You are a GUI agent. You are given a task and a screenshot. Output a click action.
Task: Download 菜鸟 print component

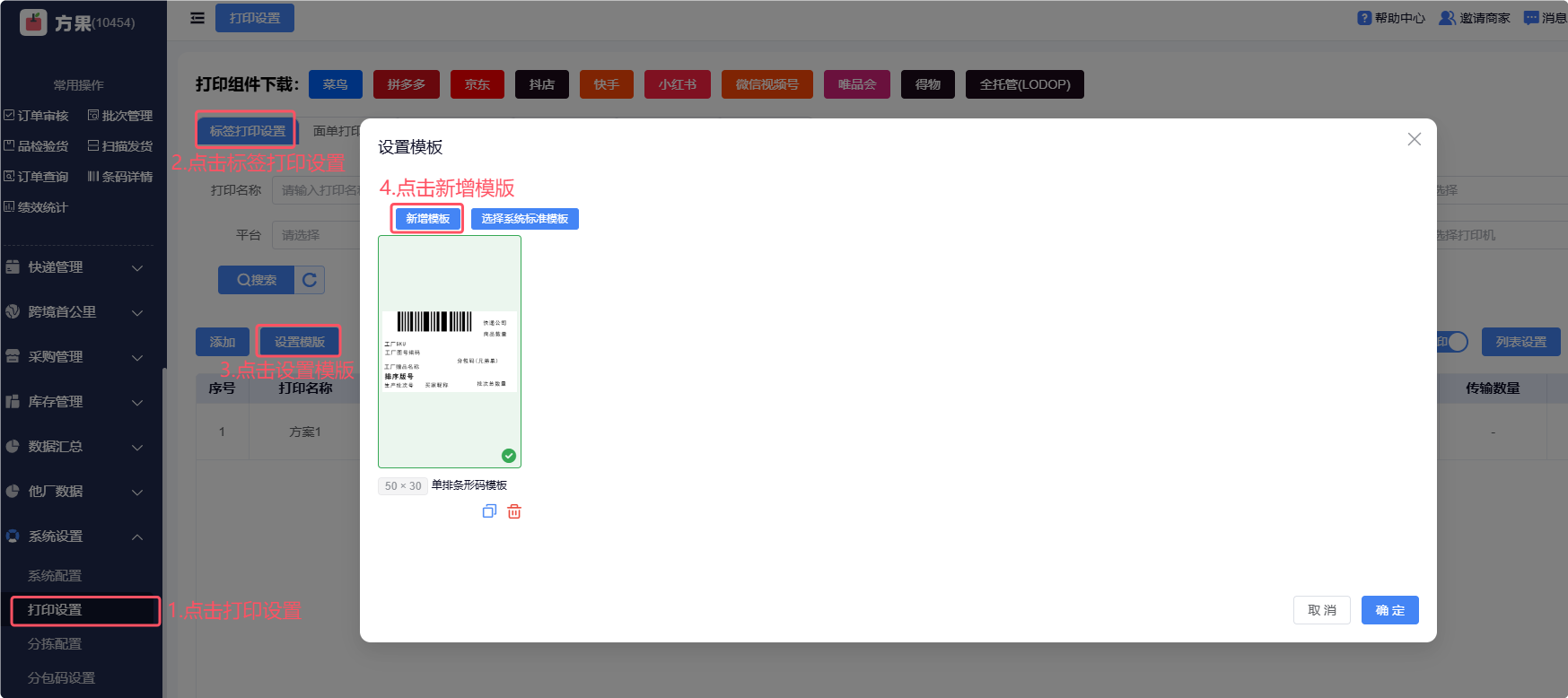coord(336,84)
